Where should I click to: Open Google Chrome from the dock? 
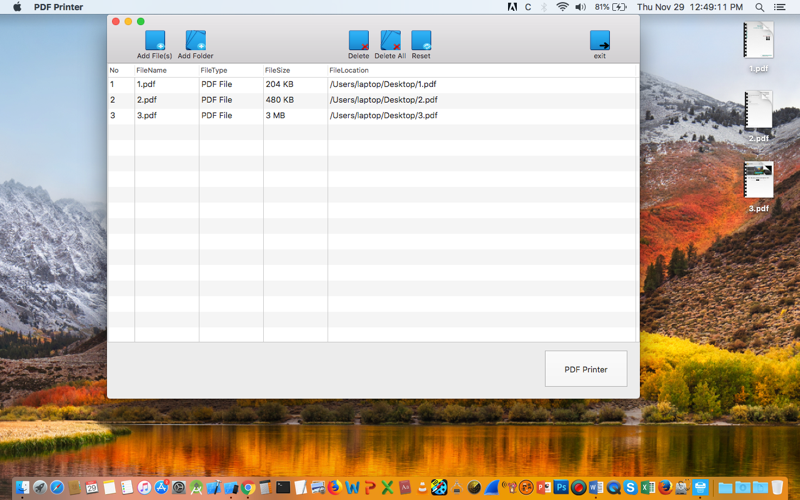248,487
